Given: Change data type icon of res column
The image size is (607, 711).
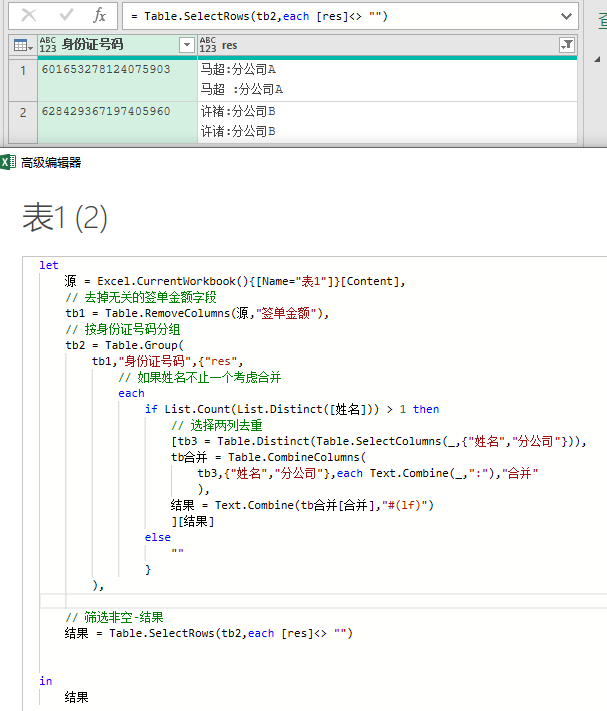Looking at the screenshot, I should [208, 45].
